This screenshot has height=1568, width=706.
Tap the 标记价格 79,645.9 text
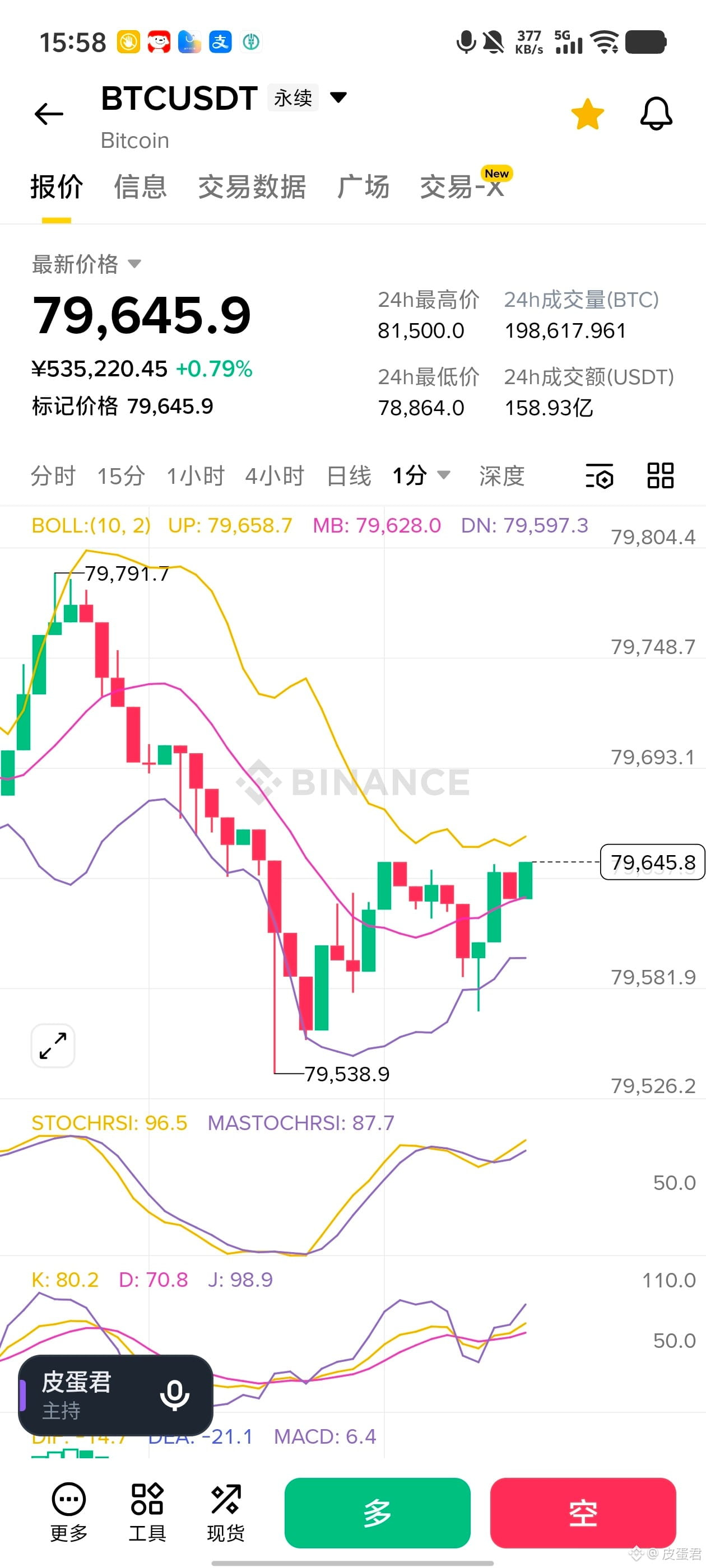pos(123,406)
